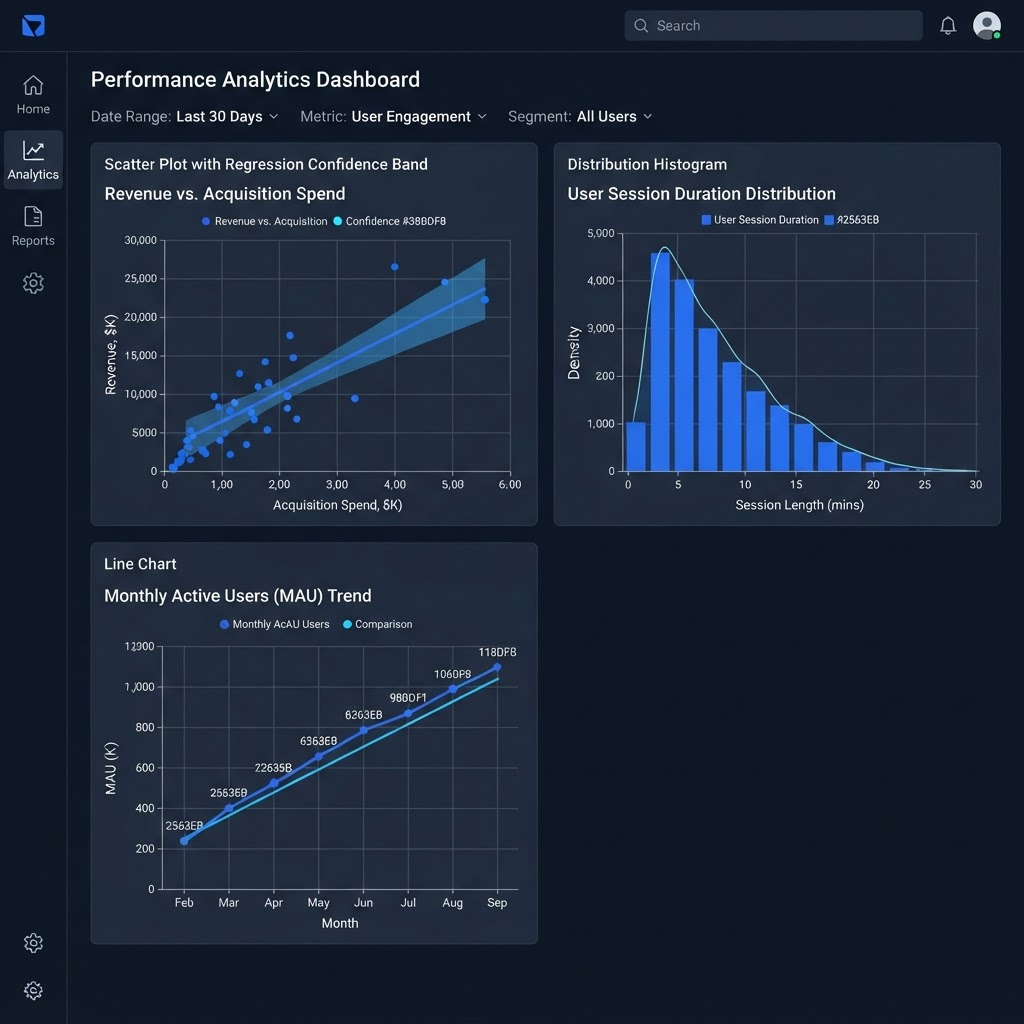
Task: Click the Feb data point on MAU line
Action: pos(184,841)
